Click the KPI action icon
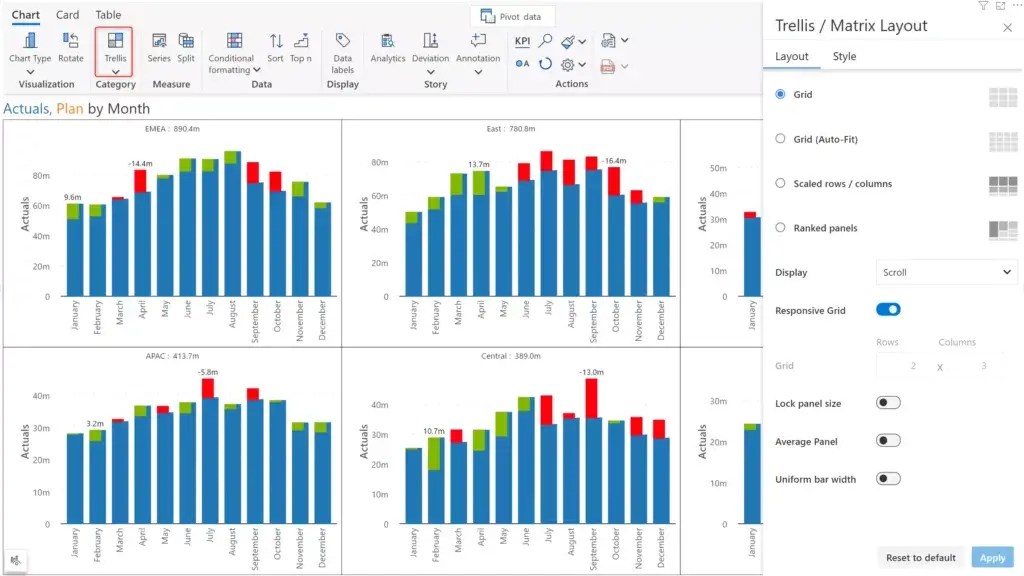1024x576 pixels. (x=521, y=41)
